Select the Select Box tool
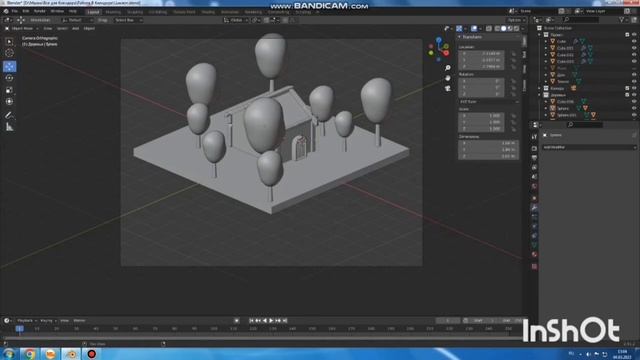This screenshot has height=360, width=640. point(9,42)
